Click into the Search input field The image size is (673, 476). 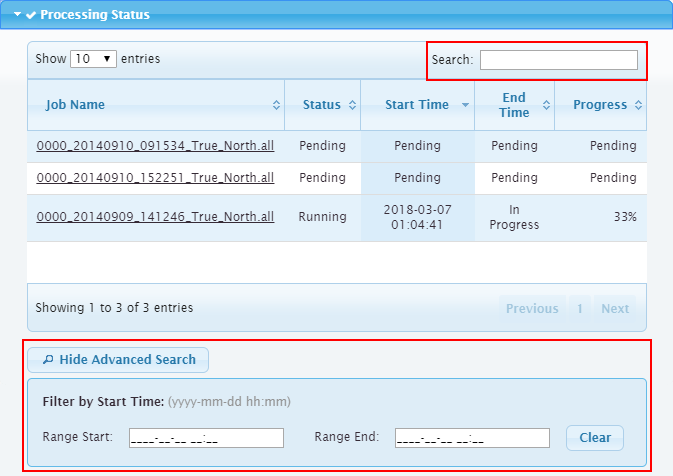(x=558, y=60)
